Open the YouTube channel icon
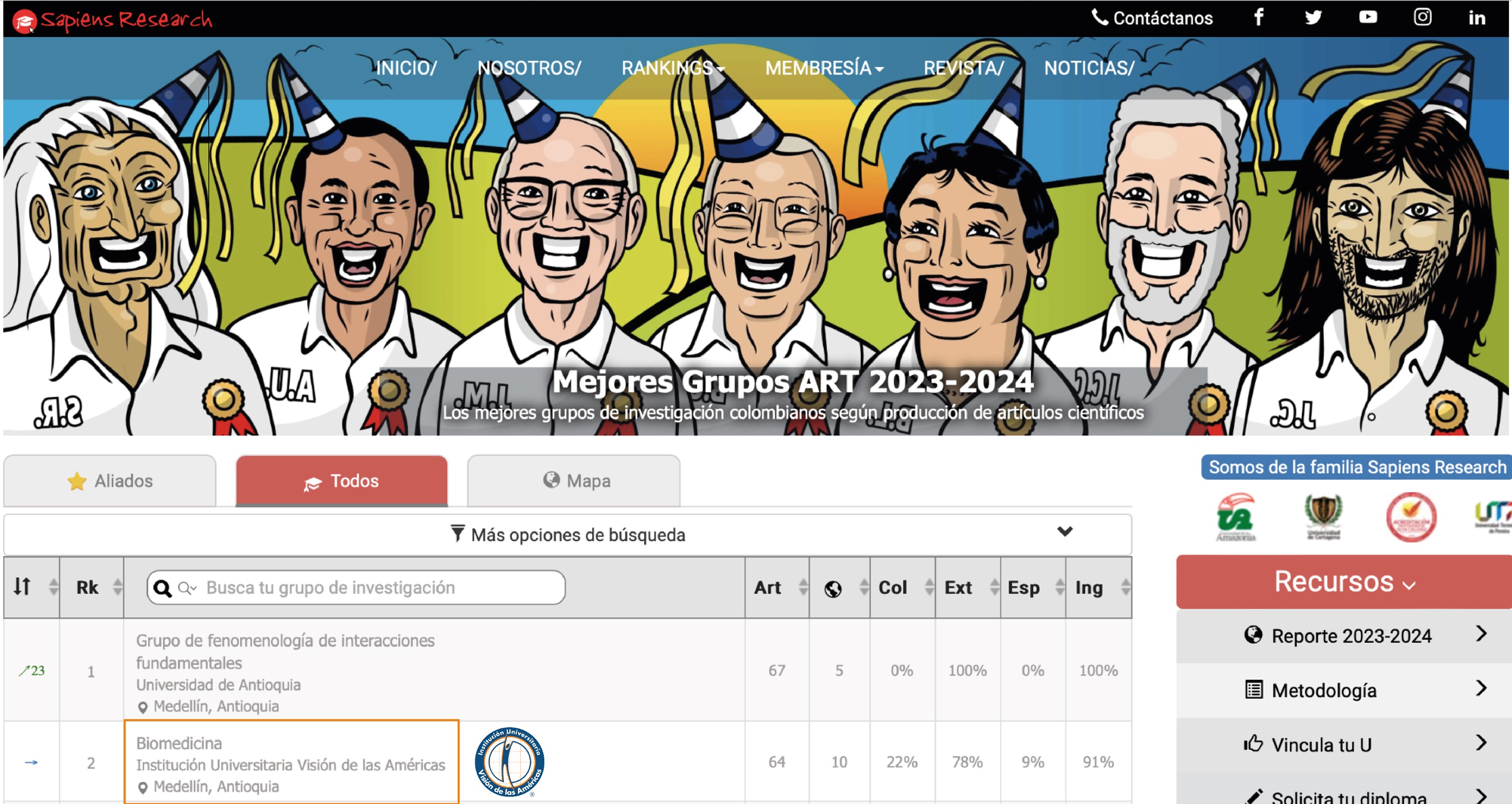The image size is (1512, 804). click(x=1368, y=18)
